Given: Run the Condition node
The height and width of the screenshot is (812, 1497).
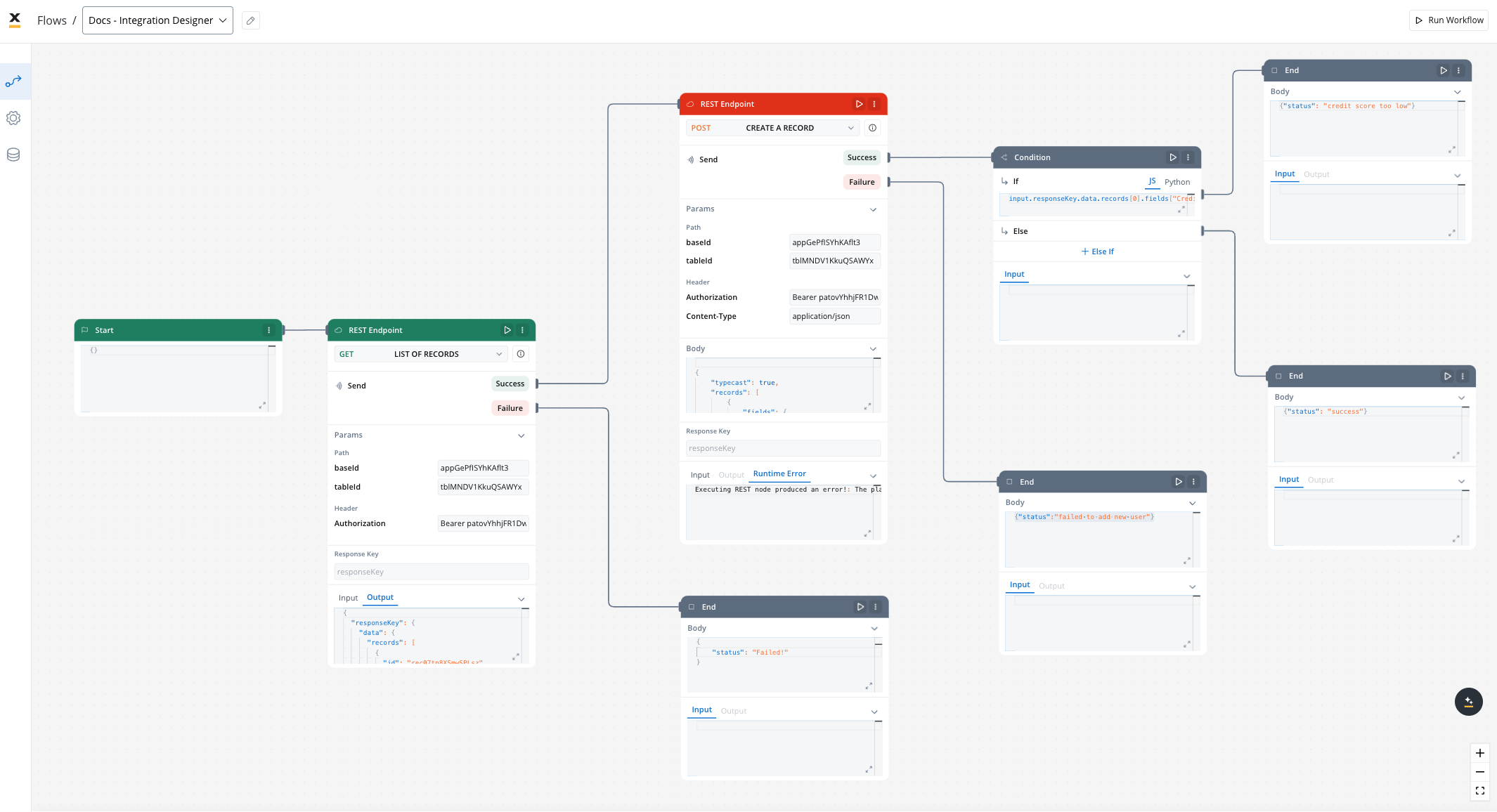Looking at the screenshot, I should [1173, 157].
